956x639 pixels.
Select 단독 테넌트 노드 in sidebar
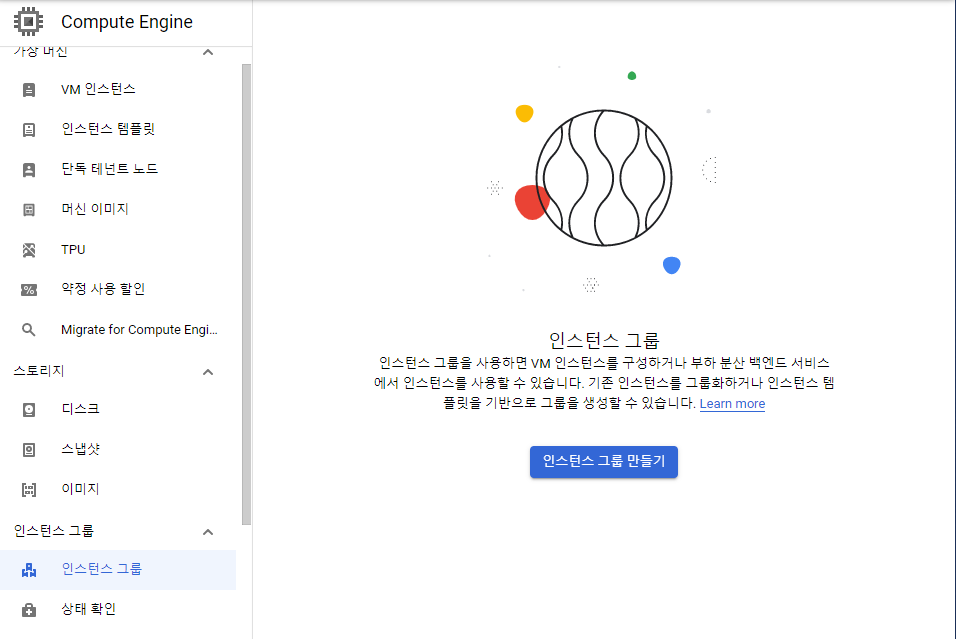click(118, 170)
